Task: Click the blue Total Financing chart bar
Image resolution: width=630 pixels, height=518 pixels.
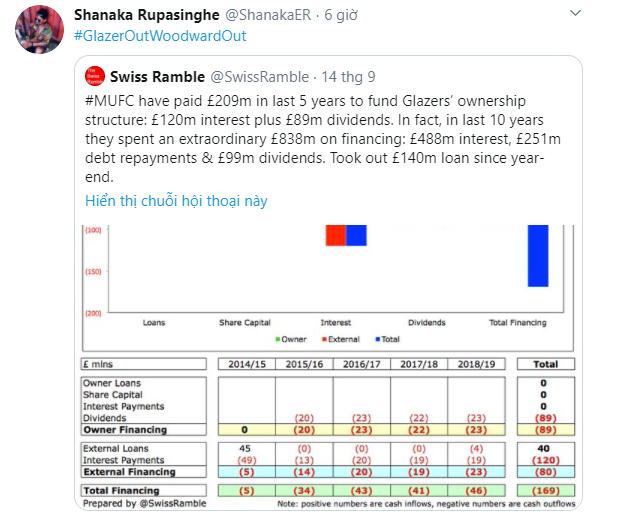Action: [539, 255]
